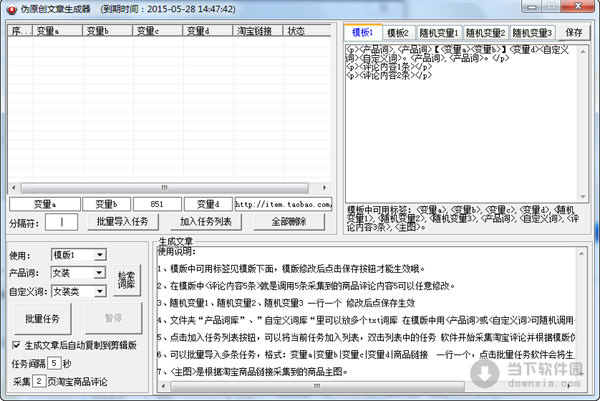Minimize the 伪原创文章生成器 window
The height and width of the screenshot is (401, 600).
point(532,7)
